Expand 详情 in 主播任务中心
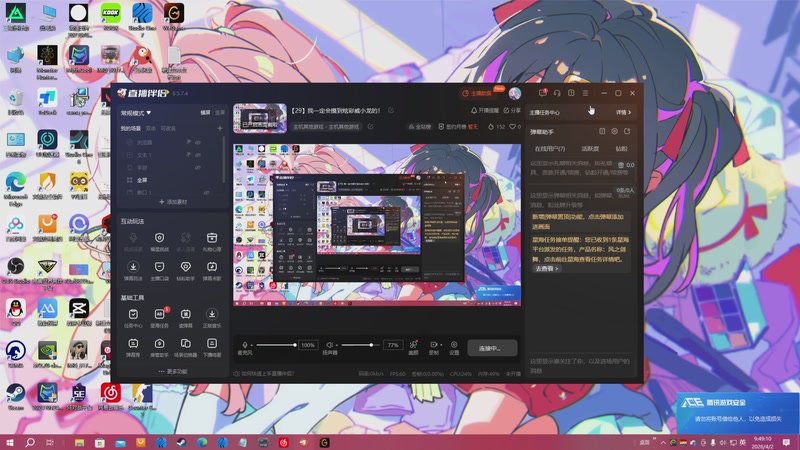The image size is (800, 450). point(623,112)
